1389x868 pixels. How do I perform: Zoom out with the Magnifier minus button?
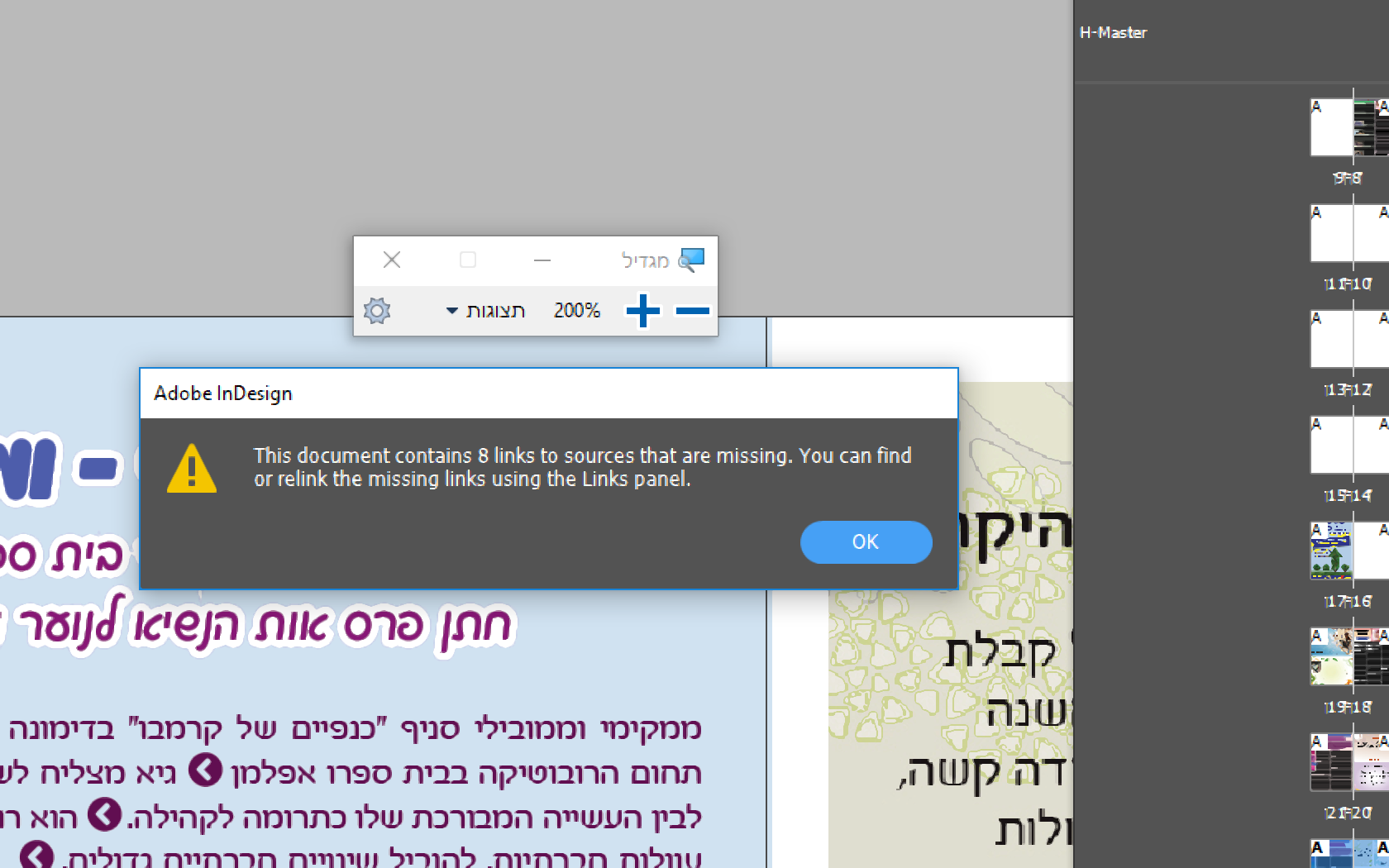point(692,311)
